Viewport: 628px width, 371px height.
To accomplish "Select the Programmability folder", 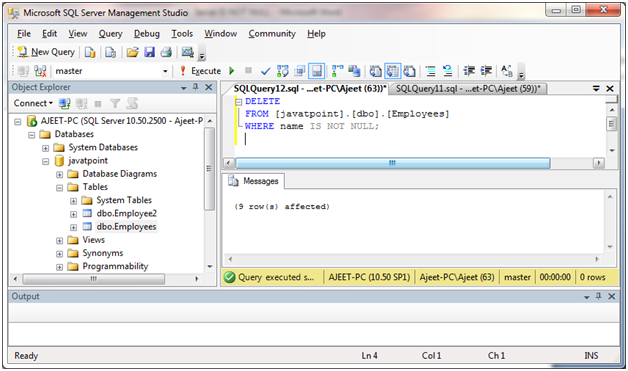I will click(x=115, y=266).
